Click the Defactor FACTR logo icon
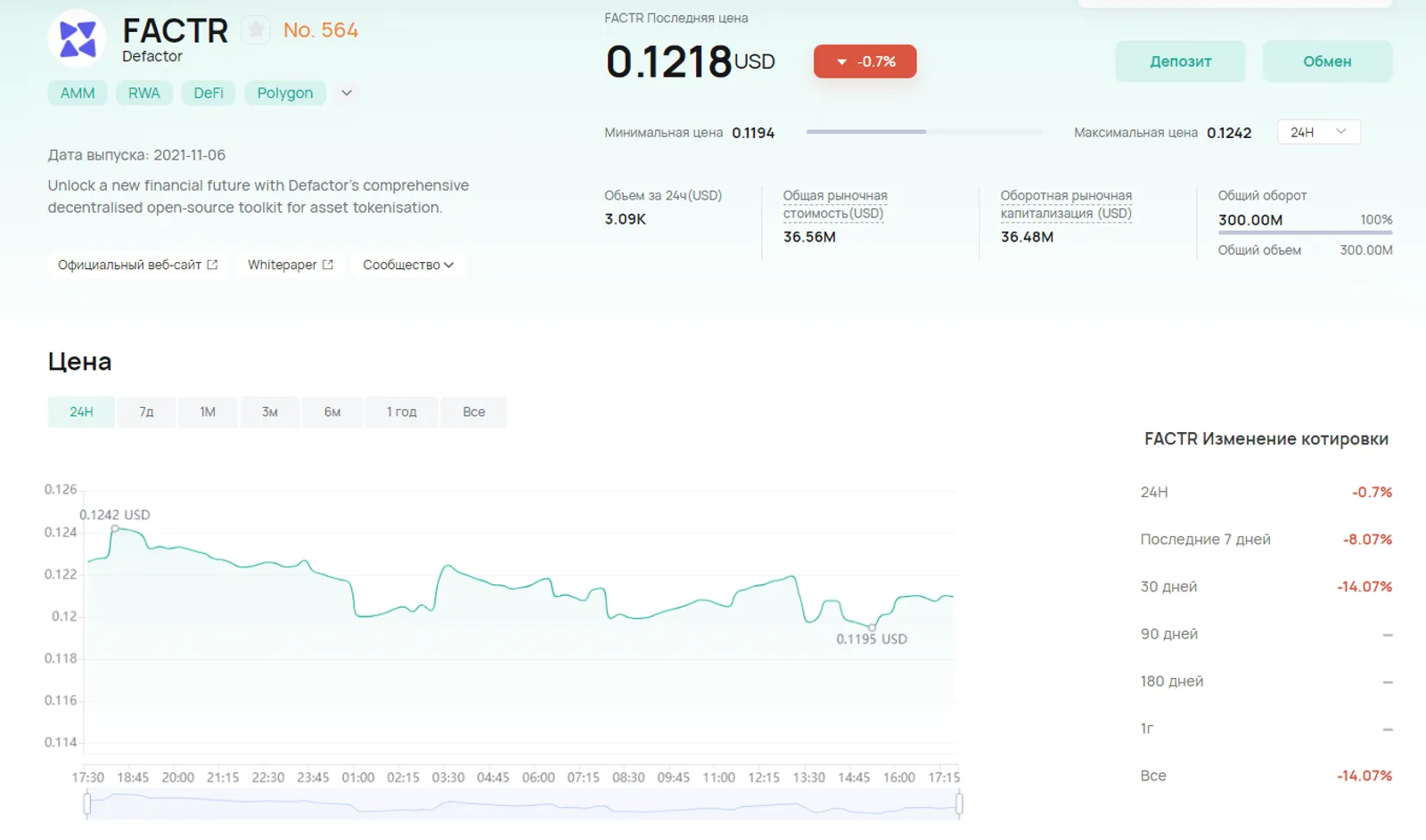Screen dimensions: 1426x840 [77, 39]
